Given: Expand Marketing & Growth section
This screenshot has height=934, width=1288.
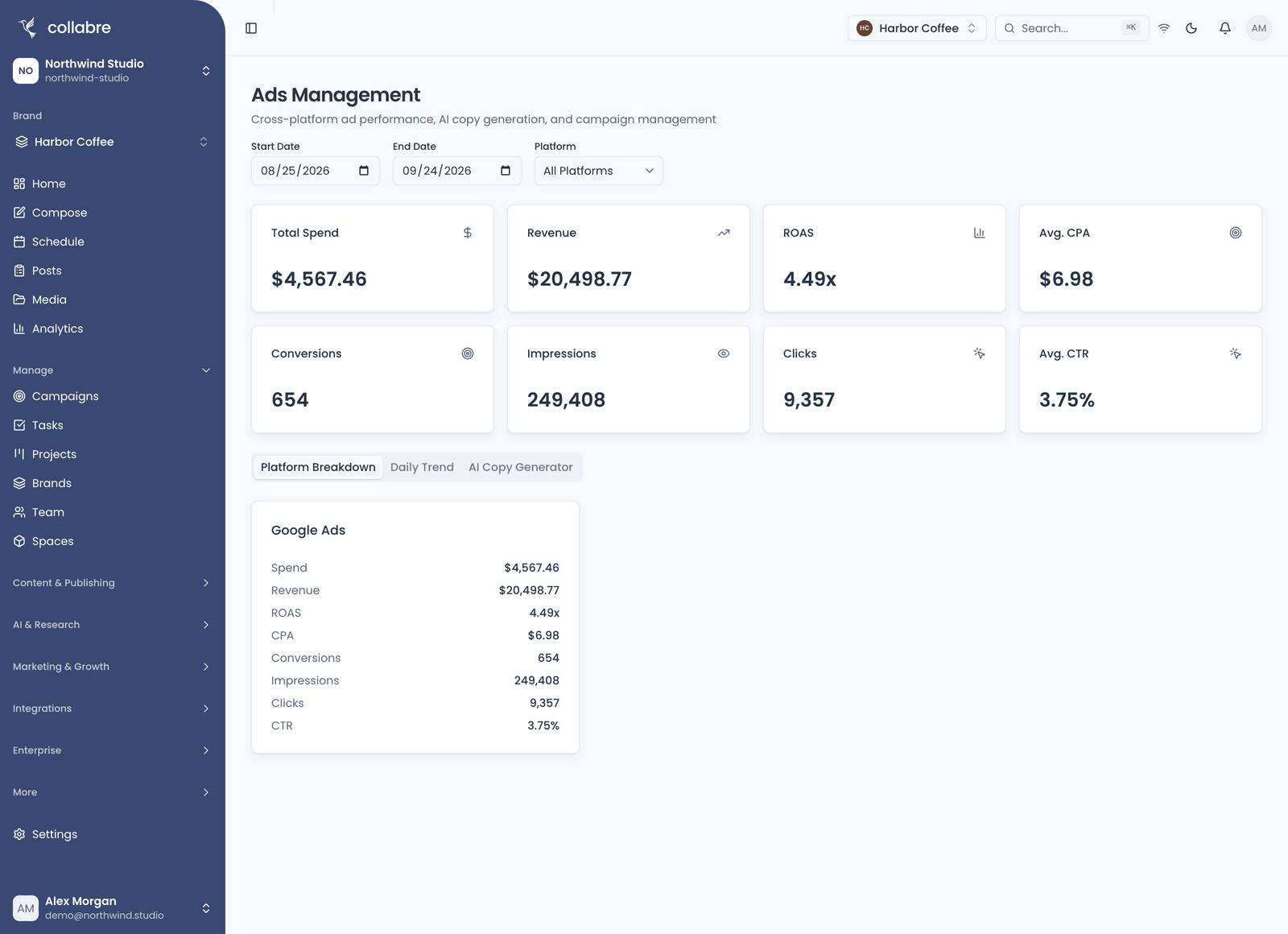Looking at the screenshot, I should point(113,667).
